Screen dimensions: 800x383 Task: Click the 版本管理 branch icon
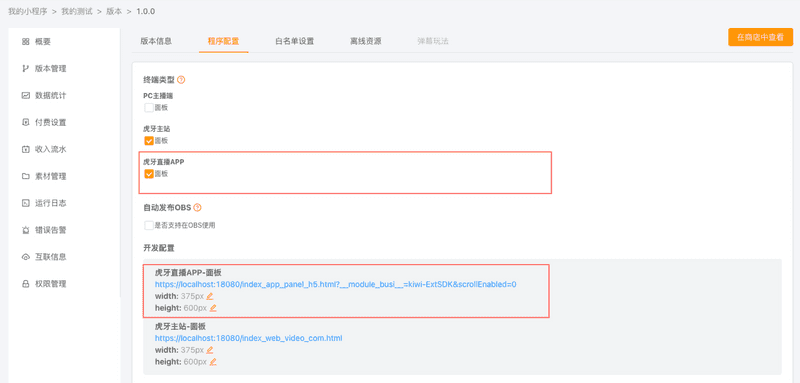point(25,69)
